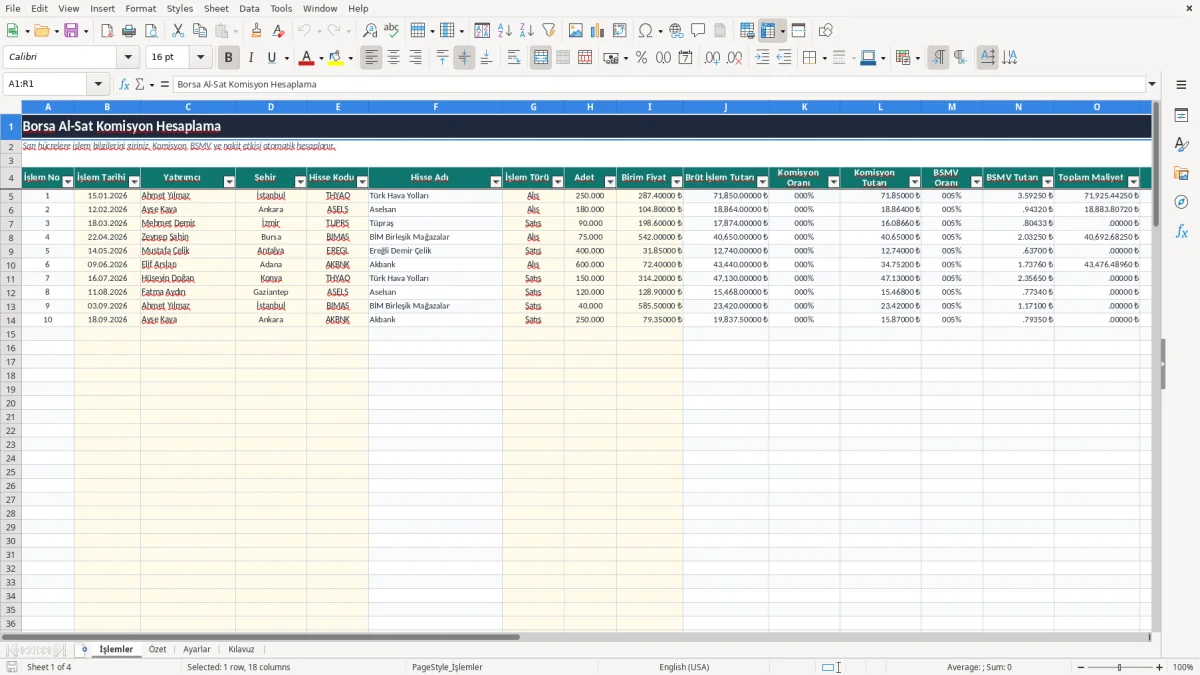The height and width of the screenshot is (675, 1200).
Task: Add a decimal place
Action: (x=712, y=58)
